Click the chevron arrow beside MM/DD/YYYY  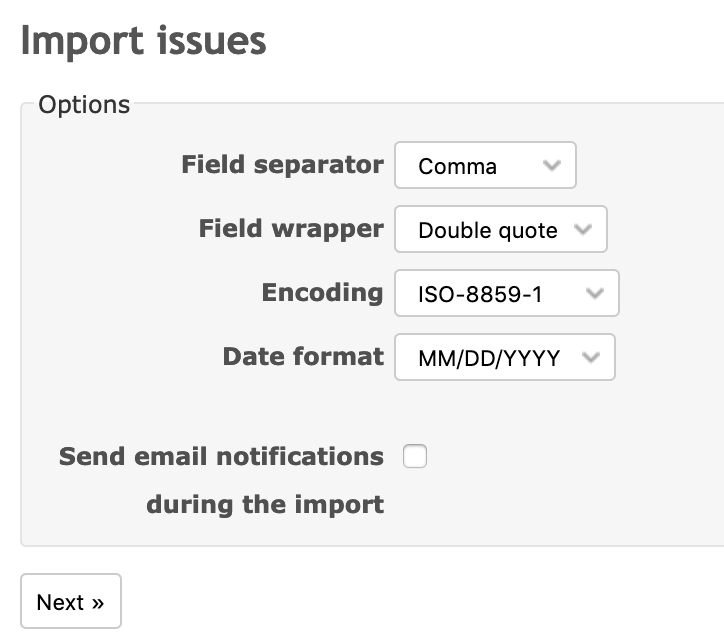click(x=590, y=358)
